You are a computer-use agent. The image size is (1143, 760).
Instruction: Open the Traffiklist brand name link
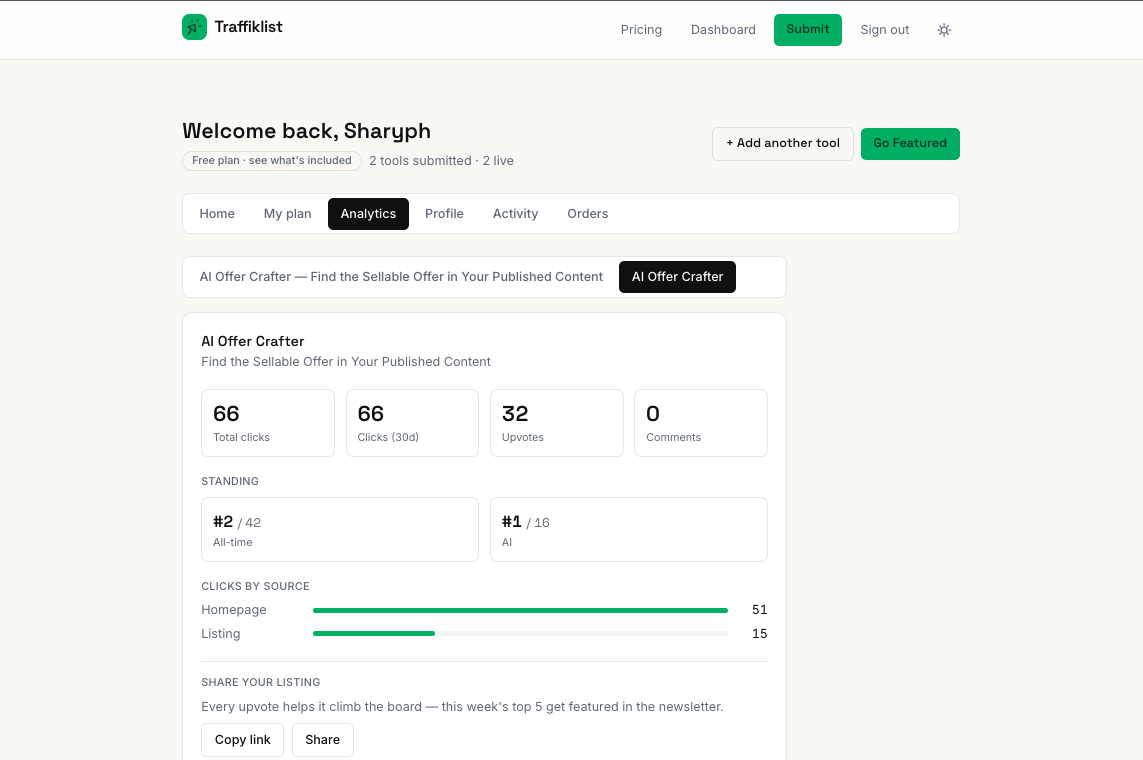[x=249, y=27]
